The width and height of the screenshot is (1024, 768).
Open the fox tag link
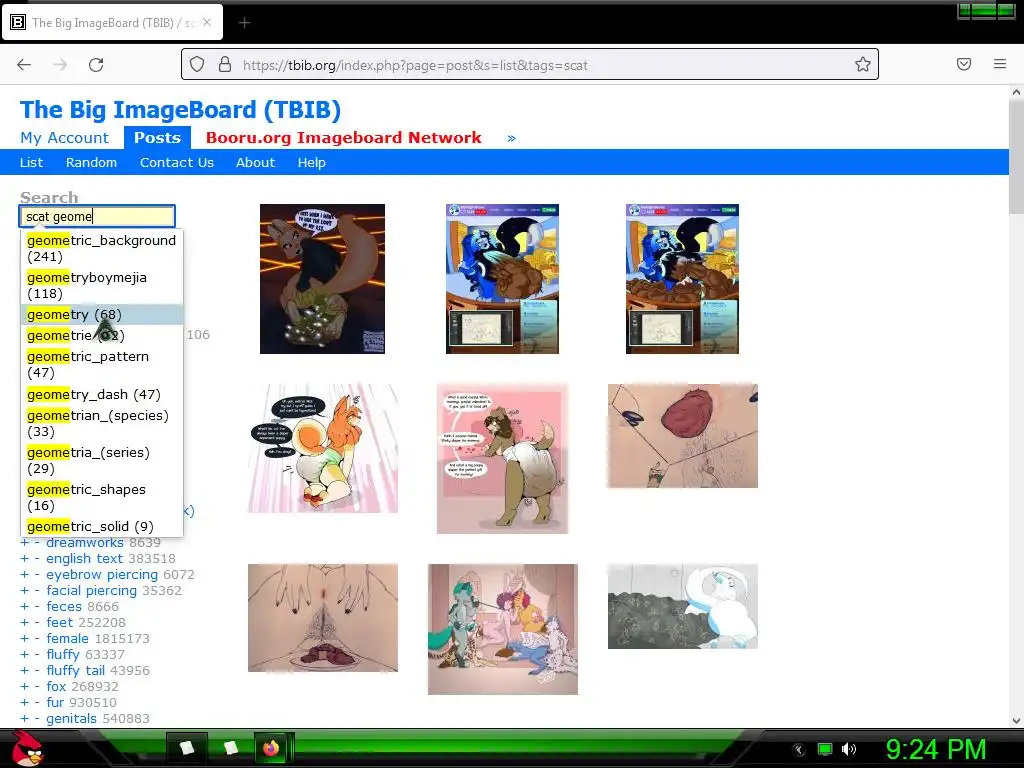tap(56, 686)
